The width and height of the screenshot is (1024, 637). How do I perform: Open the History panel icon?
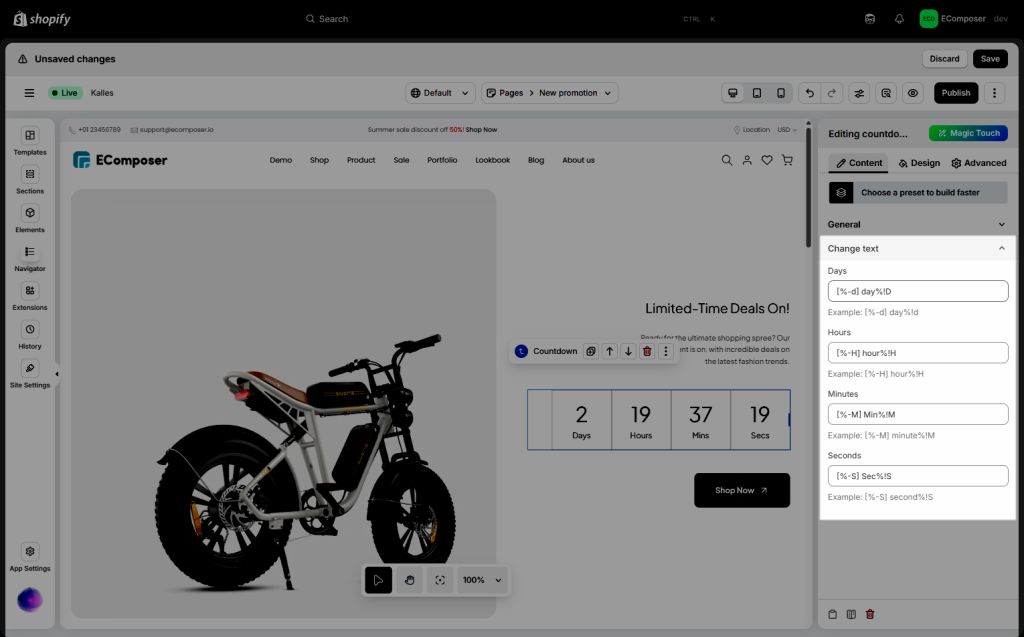coord(30,330)
